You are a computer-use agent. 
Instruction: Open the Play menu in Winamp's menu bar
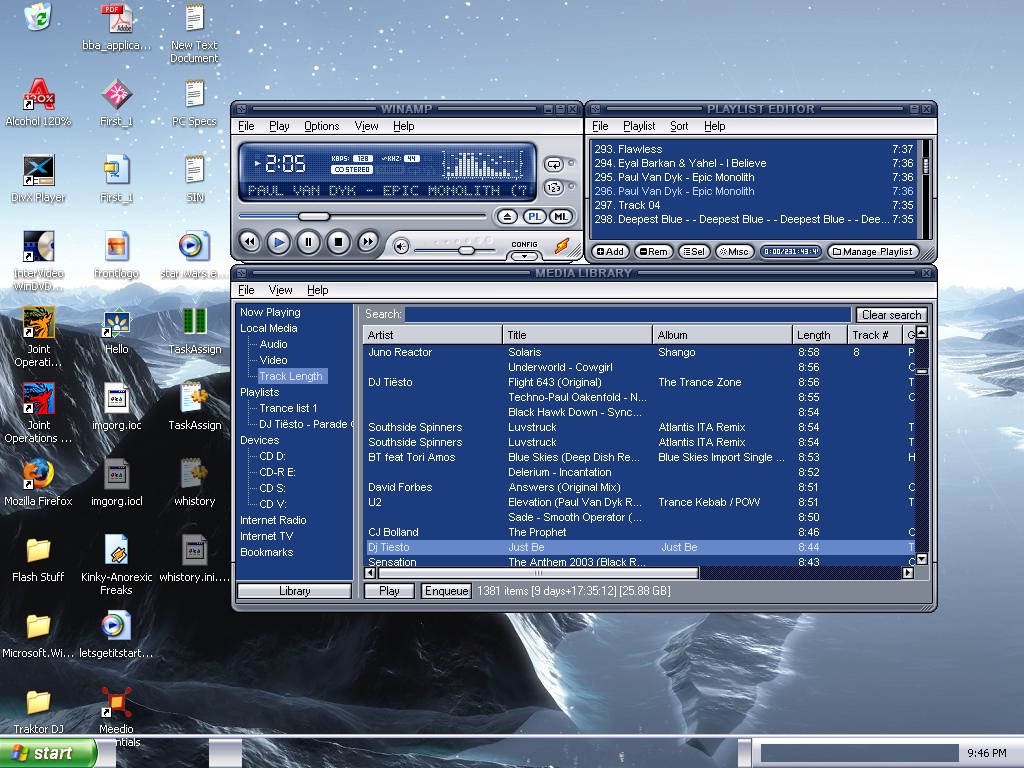[279, 126]
